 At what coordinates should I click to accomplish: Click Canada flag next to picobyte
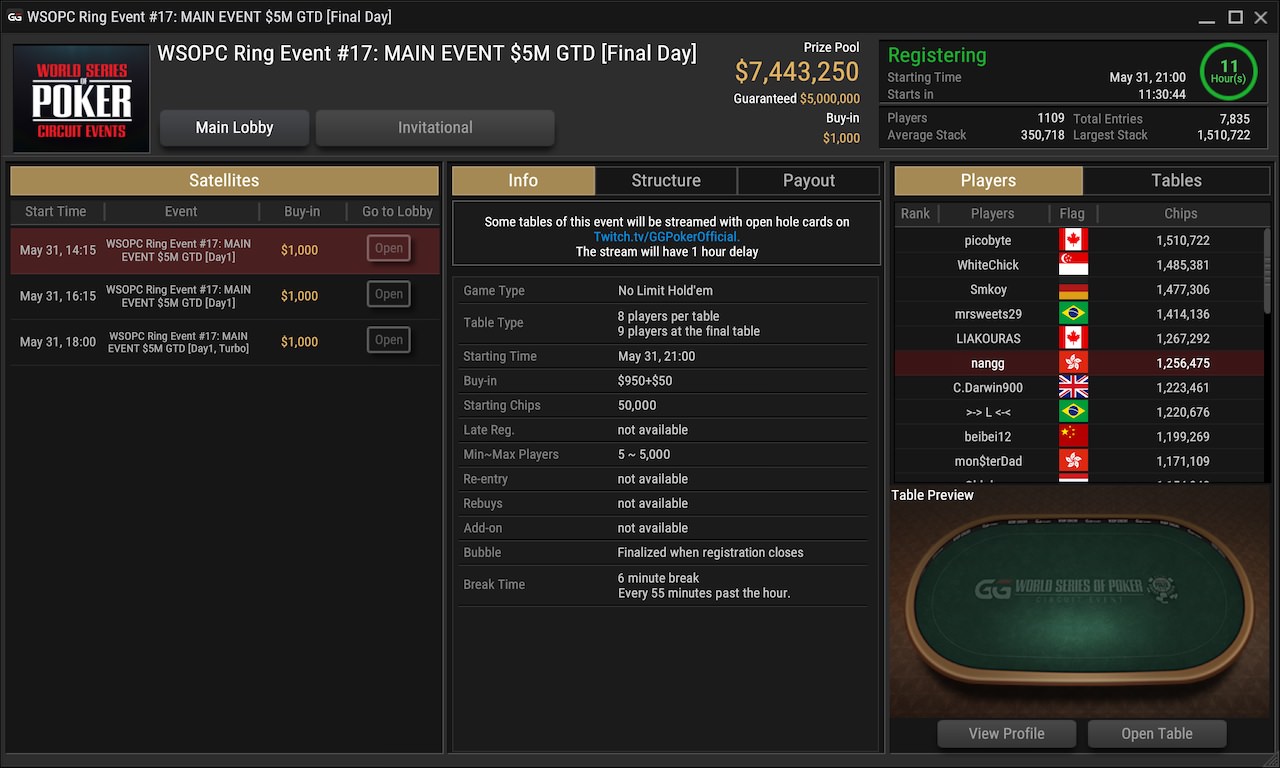1073,240
